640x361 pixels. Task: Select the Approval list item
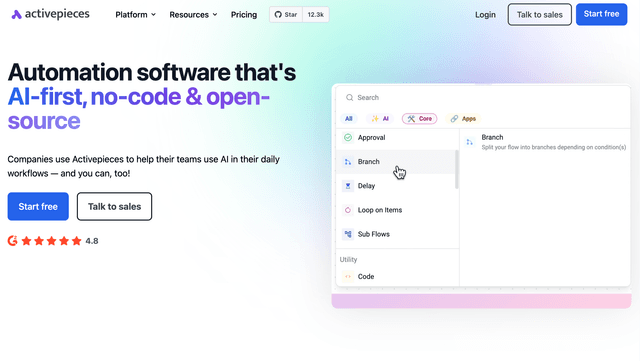(396, 138)
